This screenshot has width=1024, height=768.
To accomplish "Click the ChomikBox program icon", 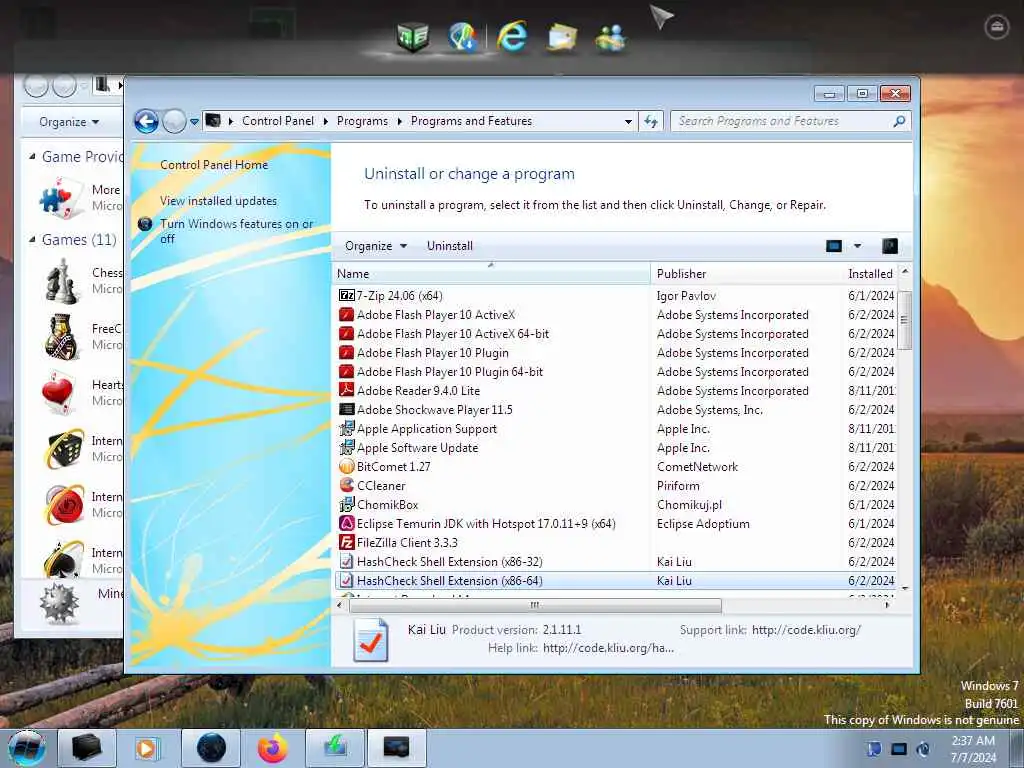I will 346,504.
